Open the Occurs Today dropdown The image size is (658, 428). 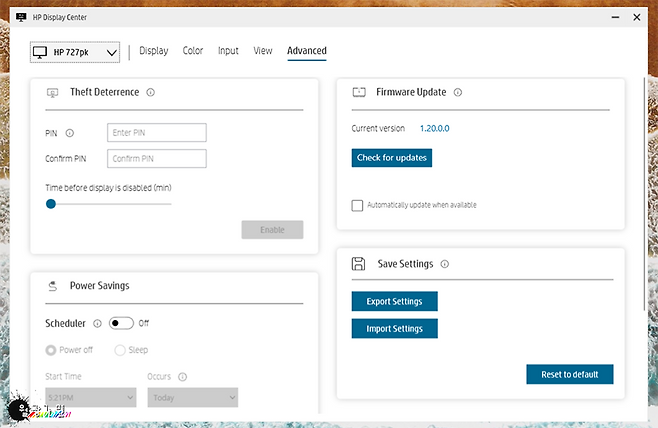click(192, 398)
